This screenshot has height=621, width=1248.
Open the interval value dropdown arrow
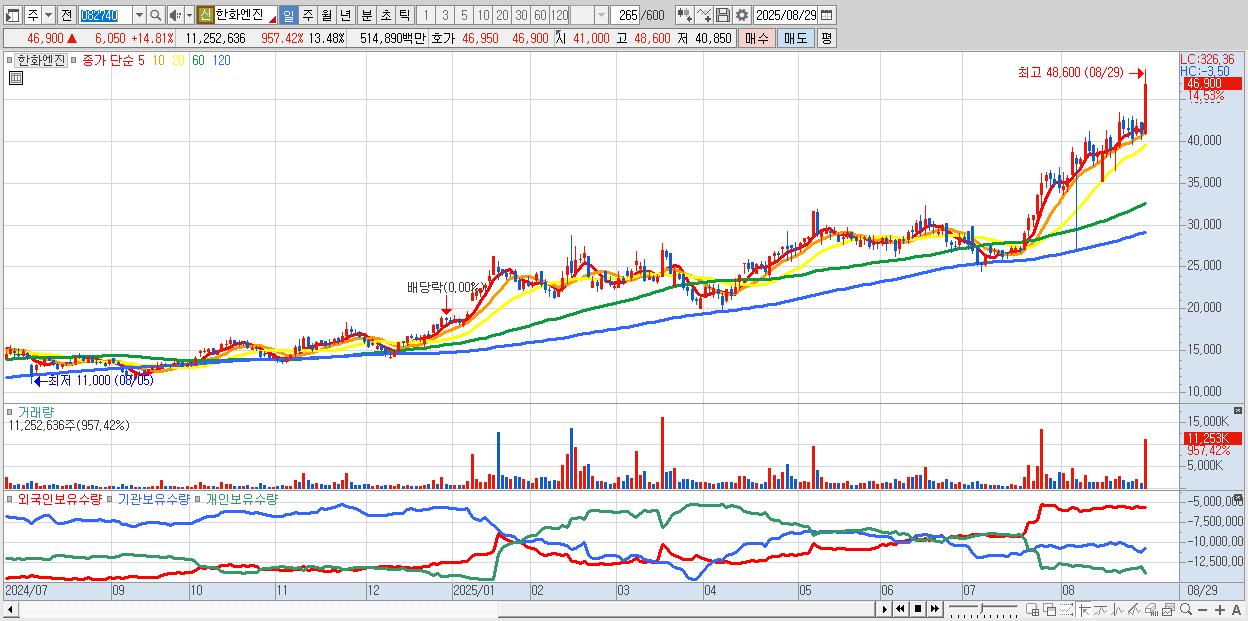click(601, 15)
